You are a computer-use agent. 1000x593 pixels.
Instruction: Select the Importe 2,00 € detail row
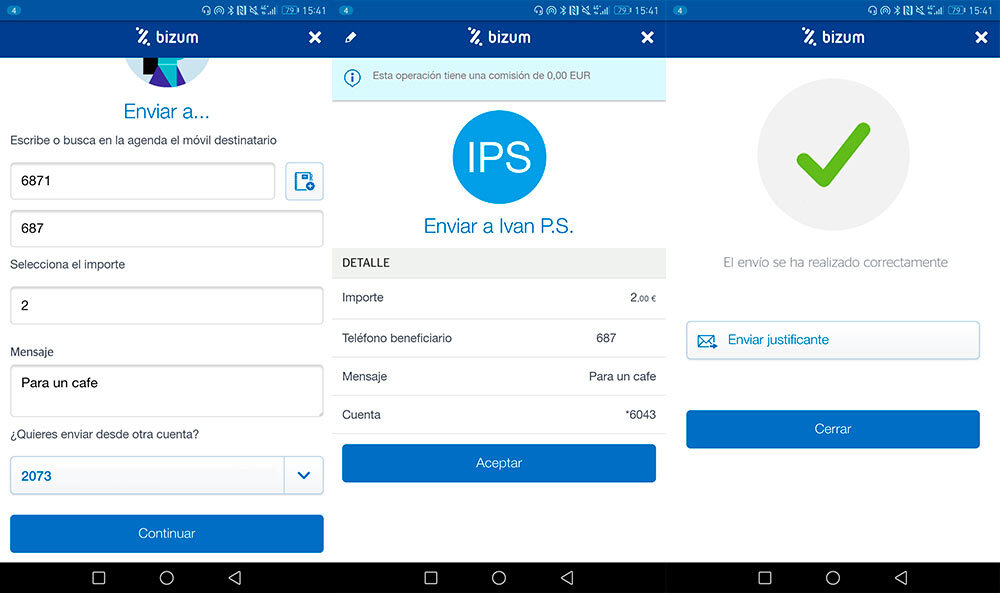499,298
